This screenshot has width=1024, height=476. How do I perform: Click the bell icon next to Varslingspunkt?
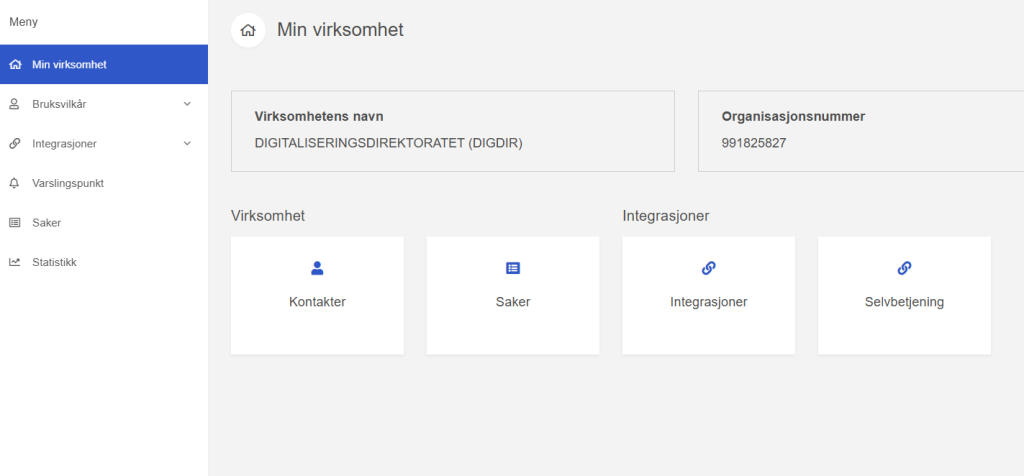14,183
